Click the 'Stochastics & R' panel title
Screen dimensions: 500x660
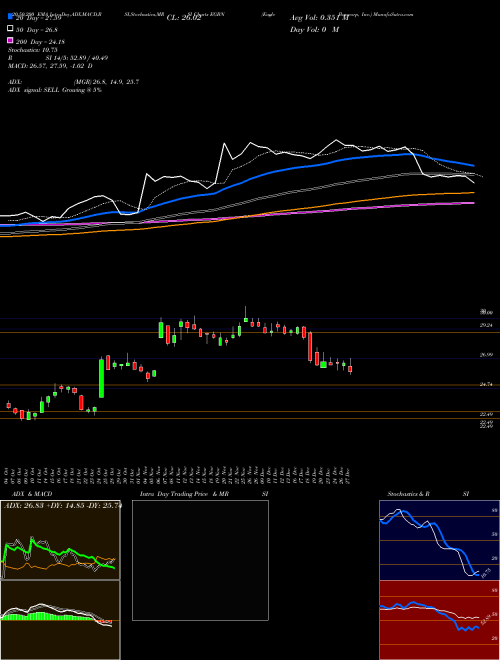coord(409,494)
